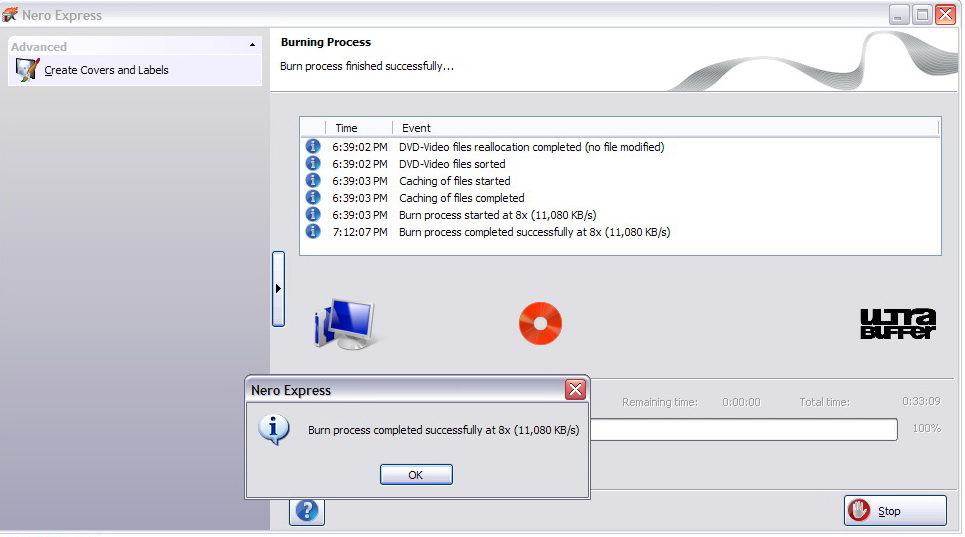Collapse the Advanced panel section
This screenshot has width=965, height=537.
252,46
